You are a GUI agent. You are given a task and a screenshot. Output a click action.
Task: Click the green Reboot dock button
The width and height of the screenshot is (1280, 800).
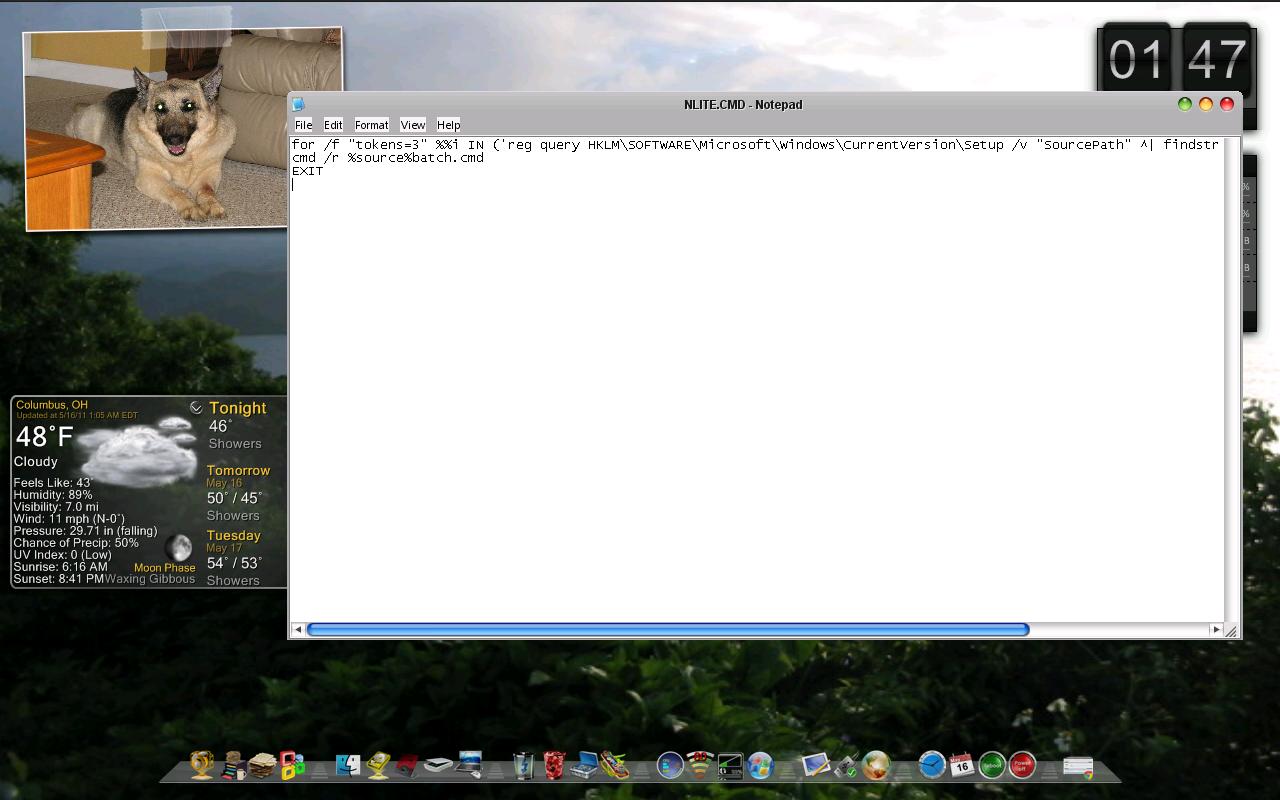(992, 766)
